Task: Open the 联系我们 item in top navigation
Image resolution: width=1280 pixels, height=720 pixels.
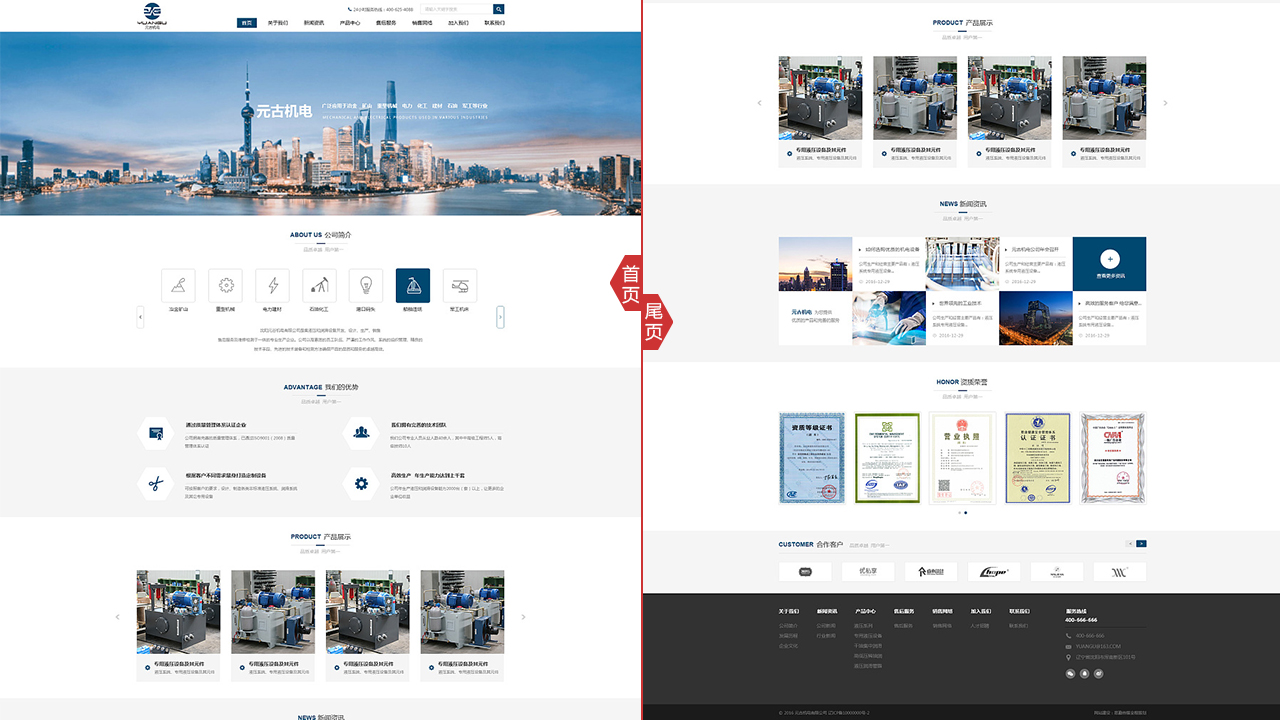Action: 494,22
